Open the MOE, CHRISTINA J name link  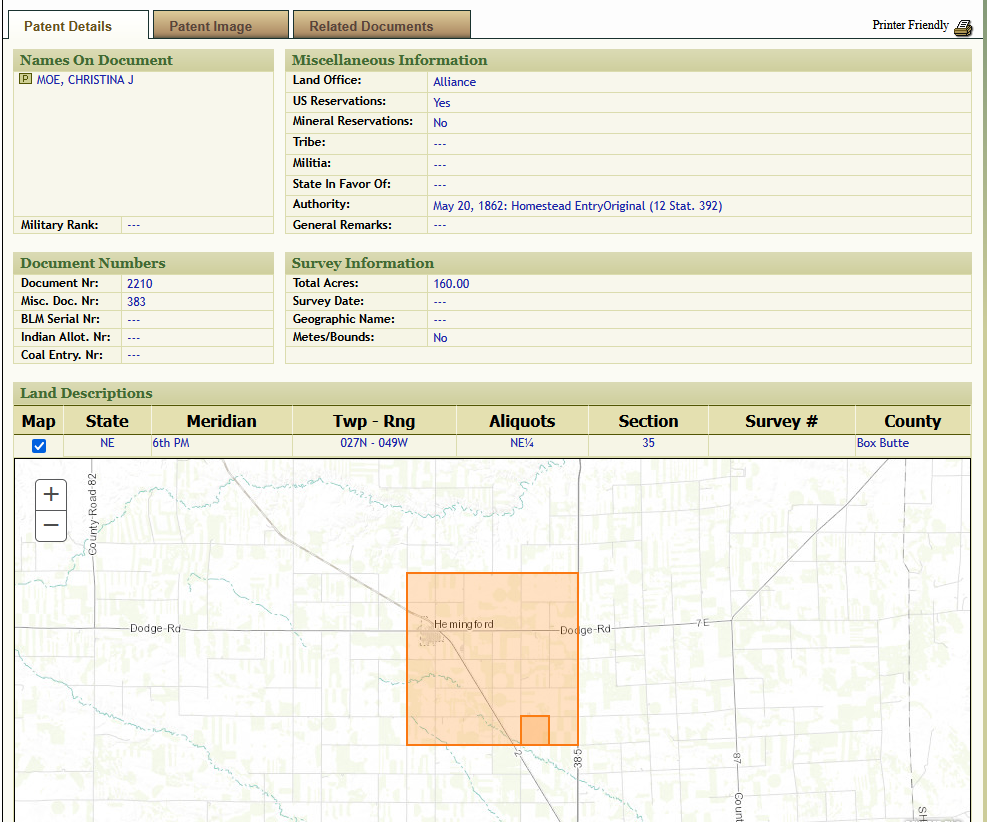(85, 80)
